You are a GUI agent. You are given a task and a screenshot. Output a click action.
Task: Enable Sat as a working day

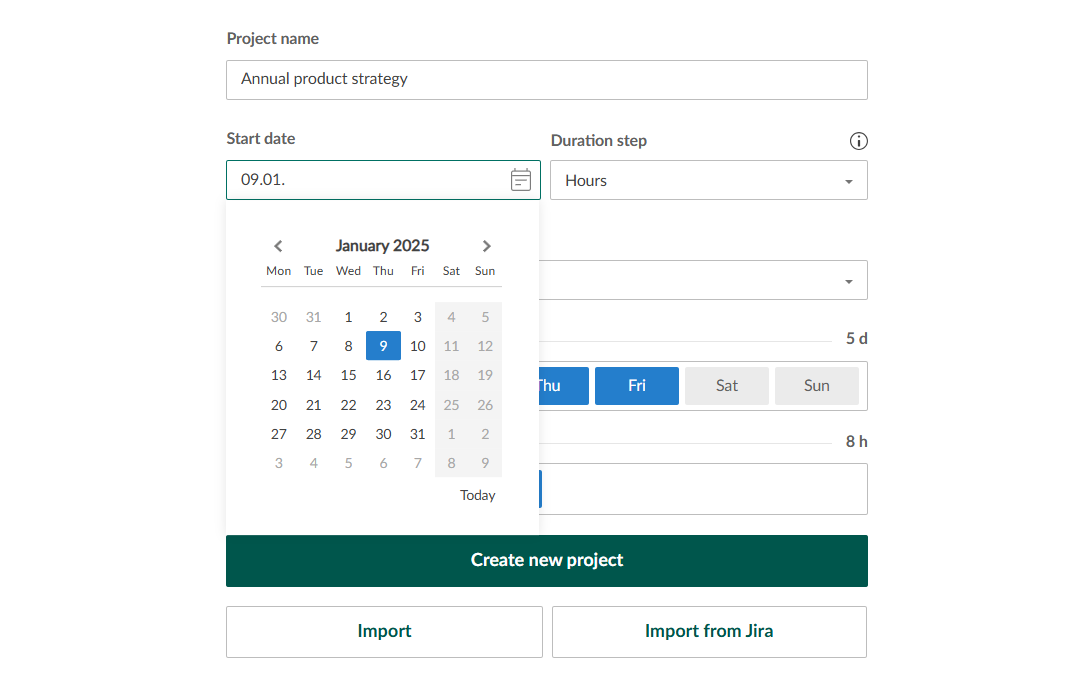[x=726, y=385]
